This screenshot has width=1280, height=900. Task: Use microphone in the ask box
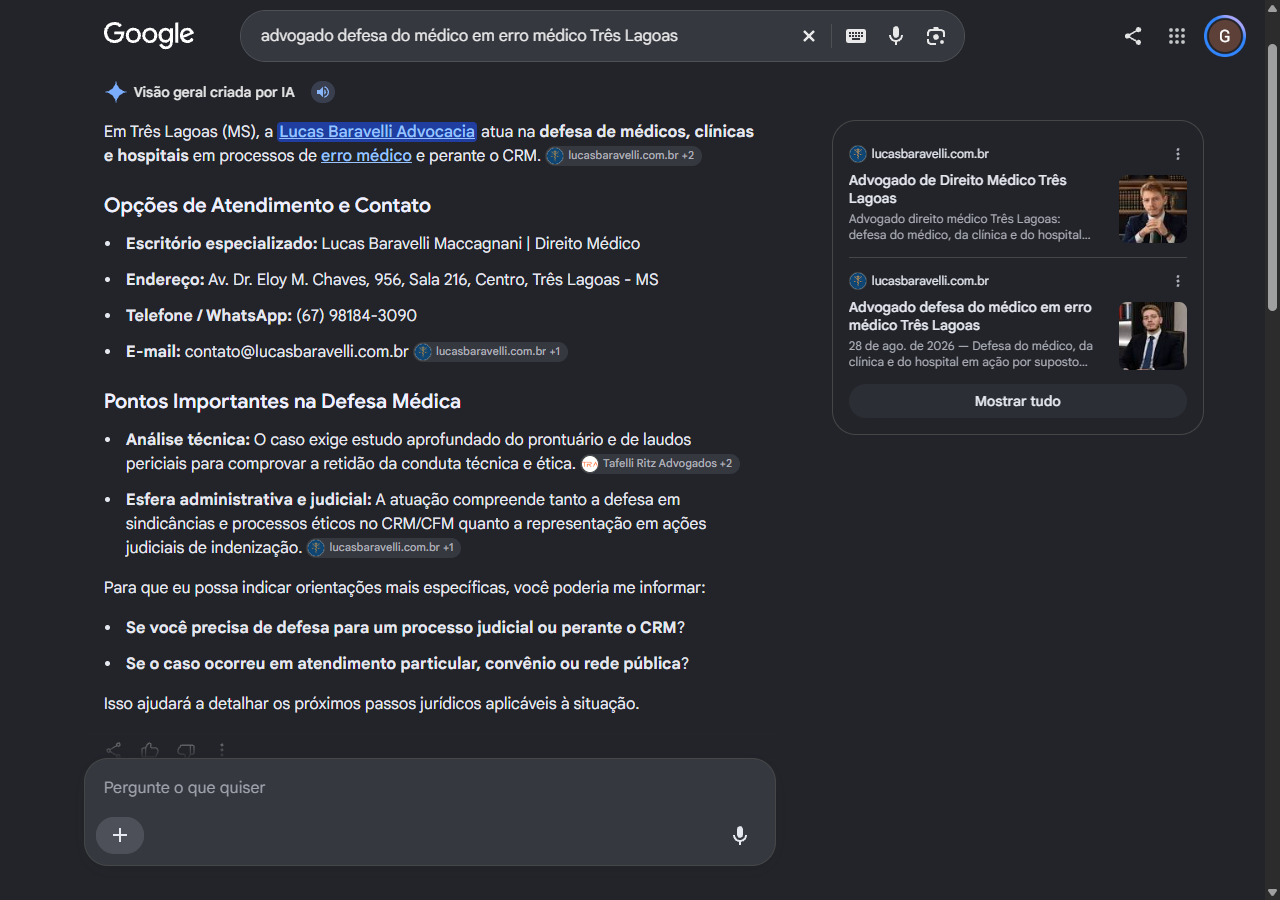(740, 835)
